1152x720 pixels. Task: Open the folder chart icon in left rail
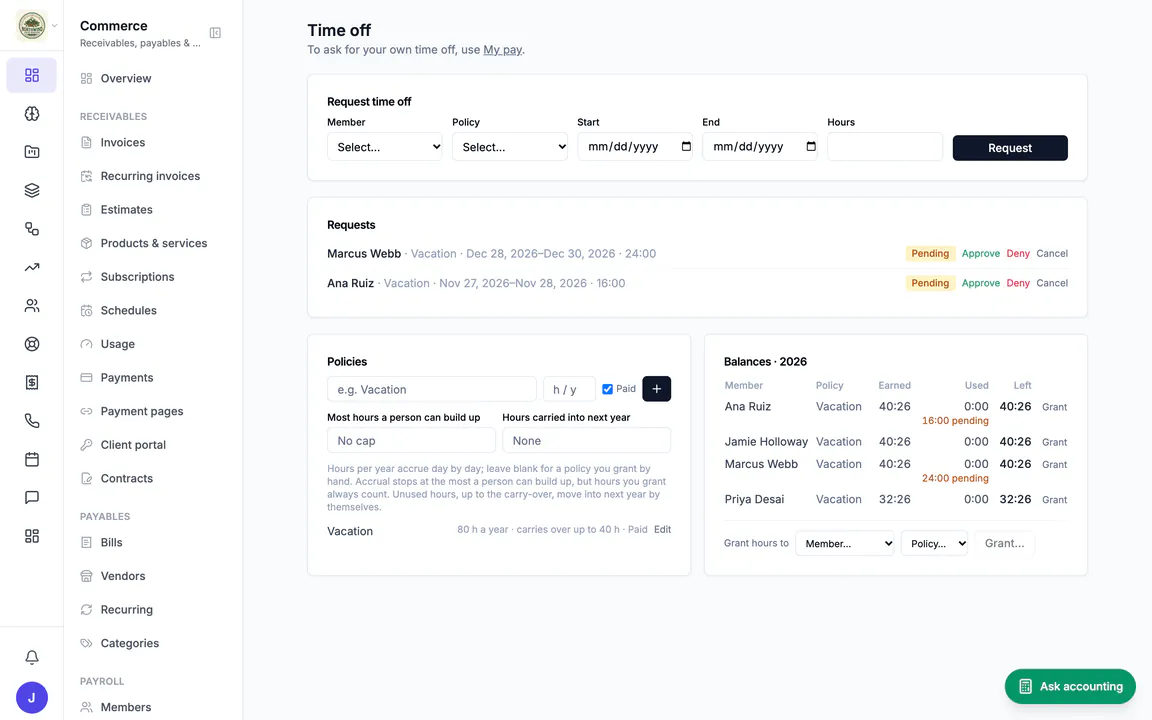tap(32, 152)
